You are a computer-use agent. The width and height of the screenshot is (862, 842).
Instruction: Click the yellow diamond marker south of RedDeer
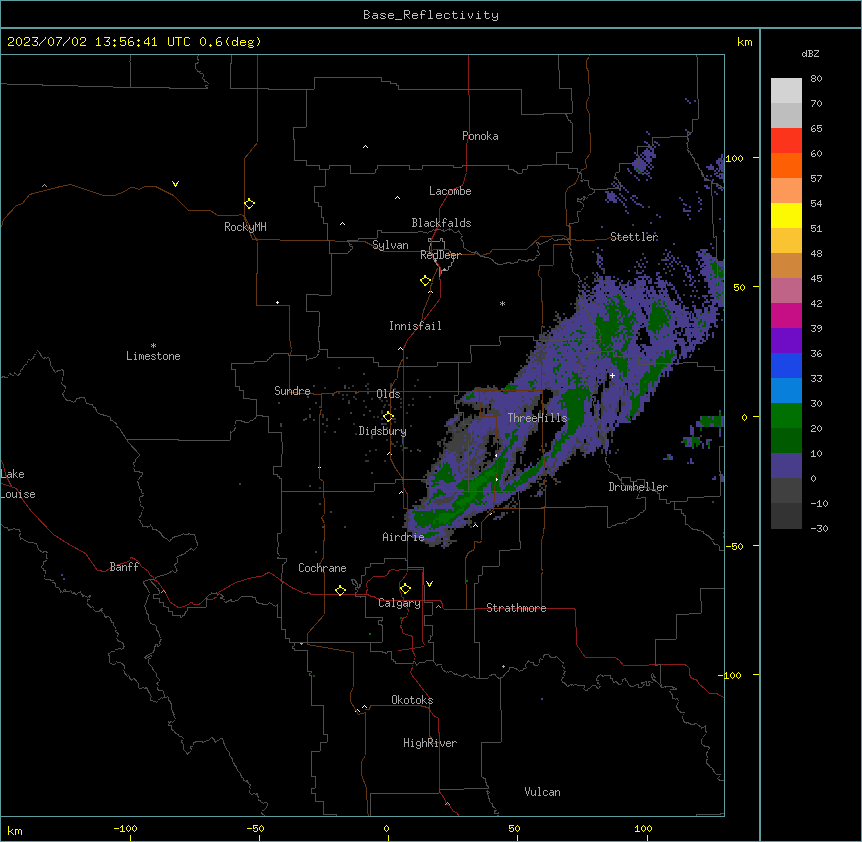426,281
